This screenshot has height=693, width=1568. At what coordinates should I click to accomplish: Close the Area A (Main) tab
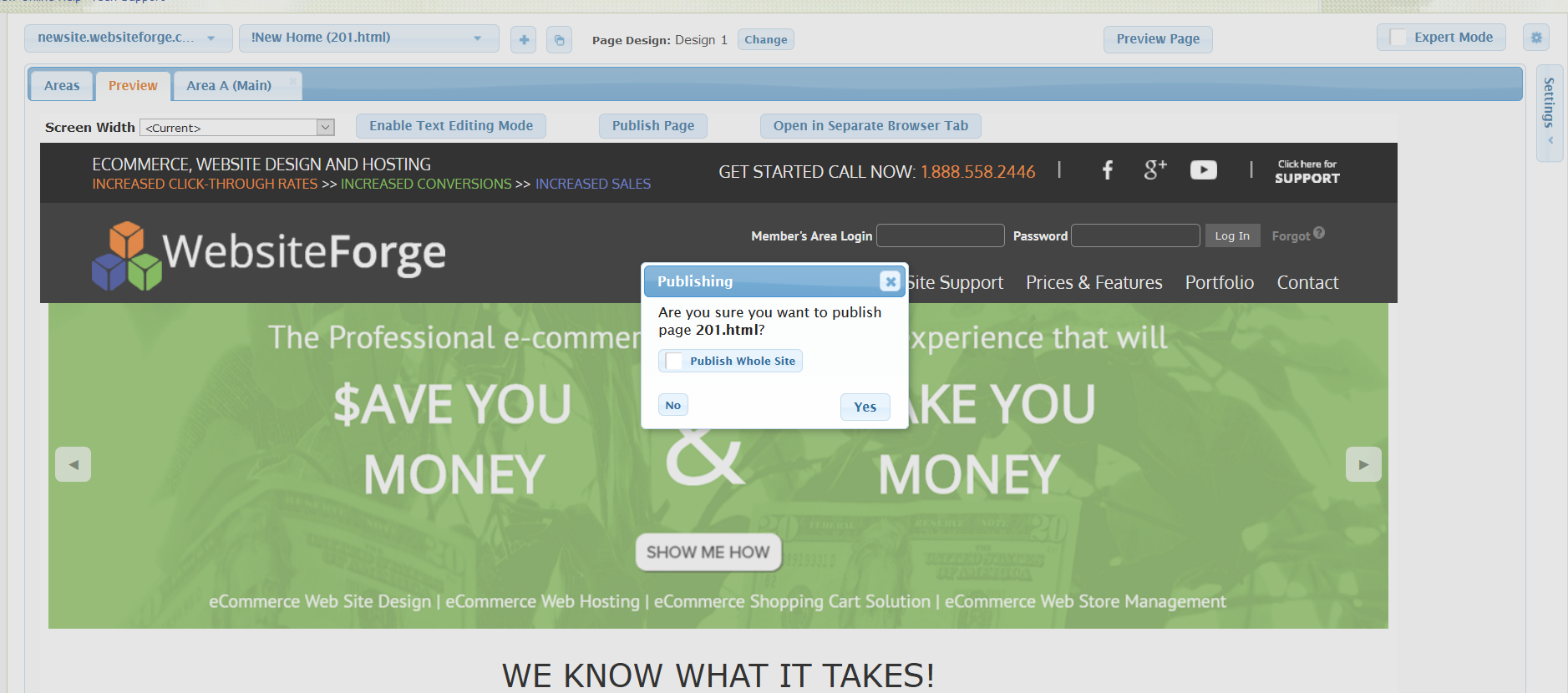[292, 81]
